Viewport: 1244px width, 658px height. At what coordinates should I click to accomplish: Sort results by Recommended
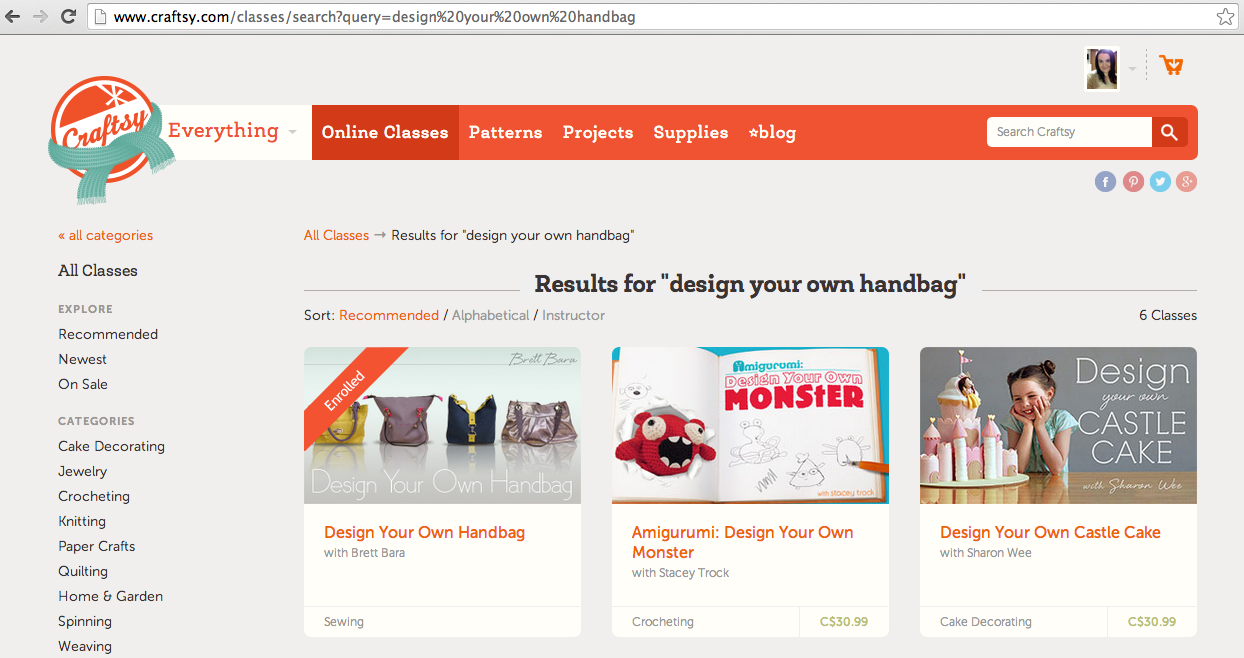tap(389, 315)
